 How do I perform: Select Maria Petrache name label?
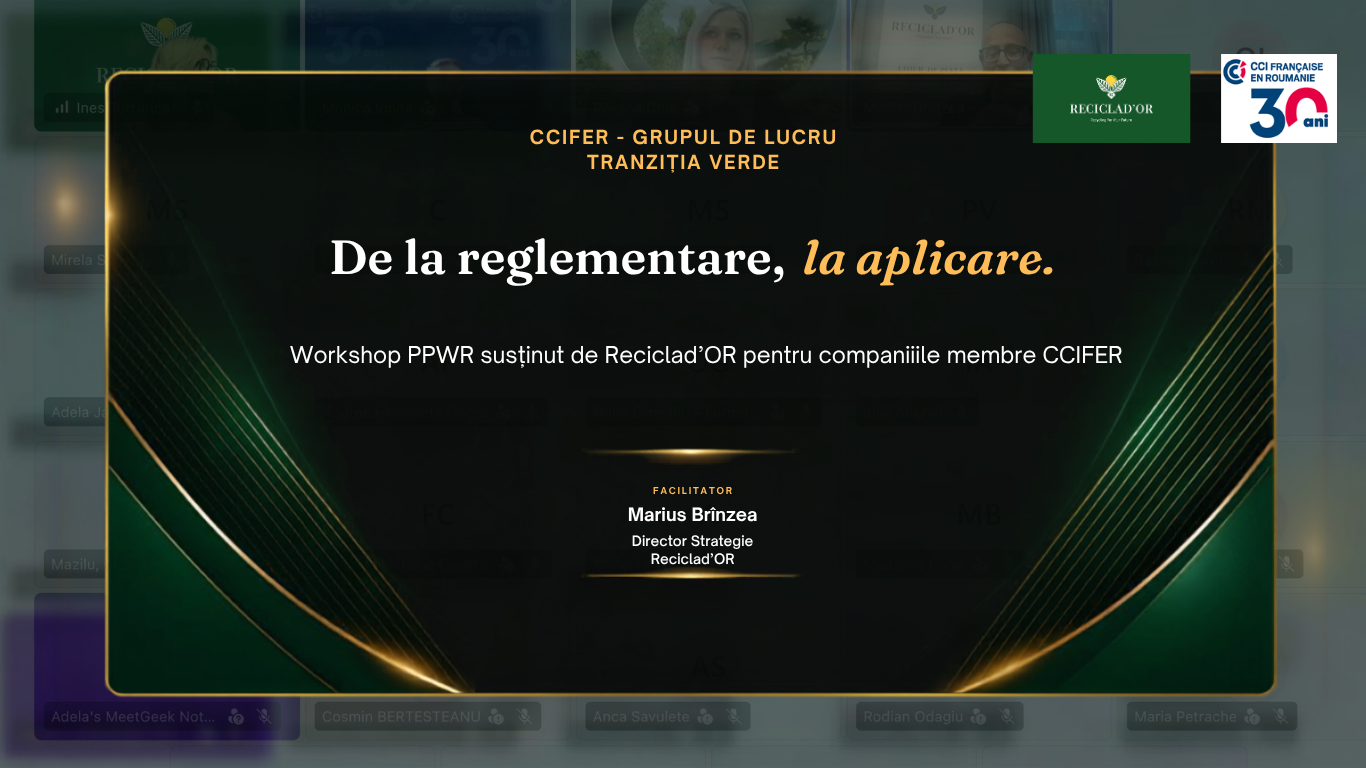(x=1185, y=717)
